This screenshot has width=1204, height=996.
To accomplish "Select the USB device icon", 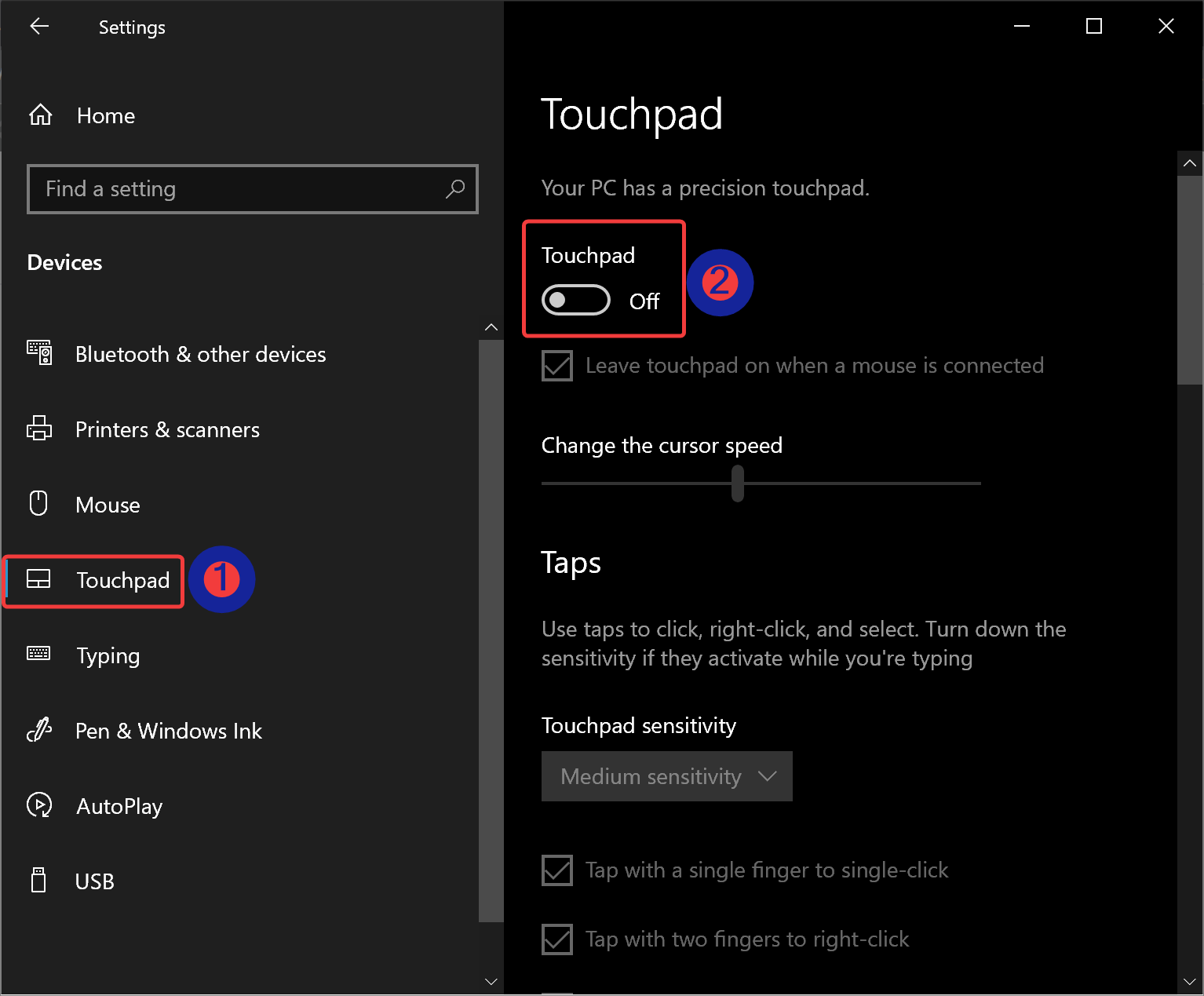I will [38, 880].
